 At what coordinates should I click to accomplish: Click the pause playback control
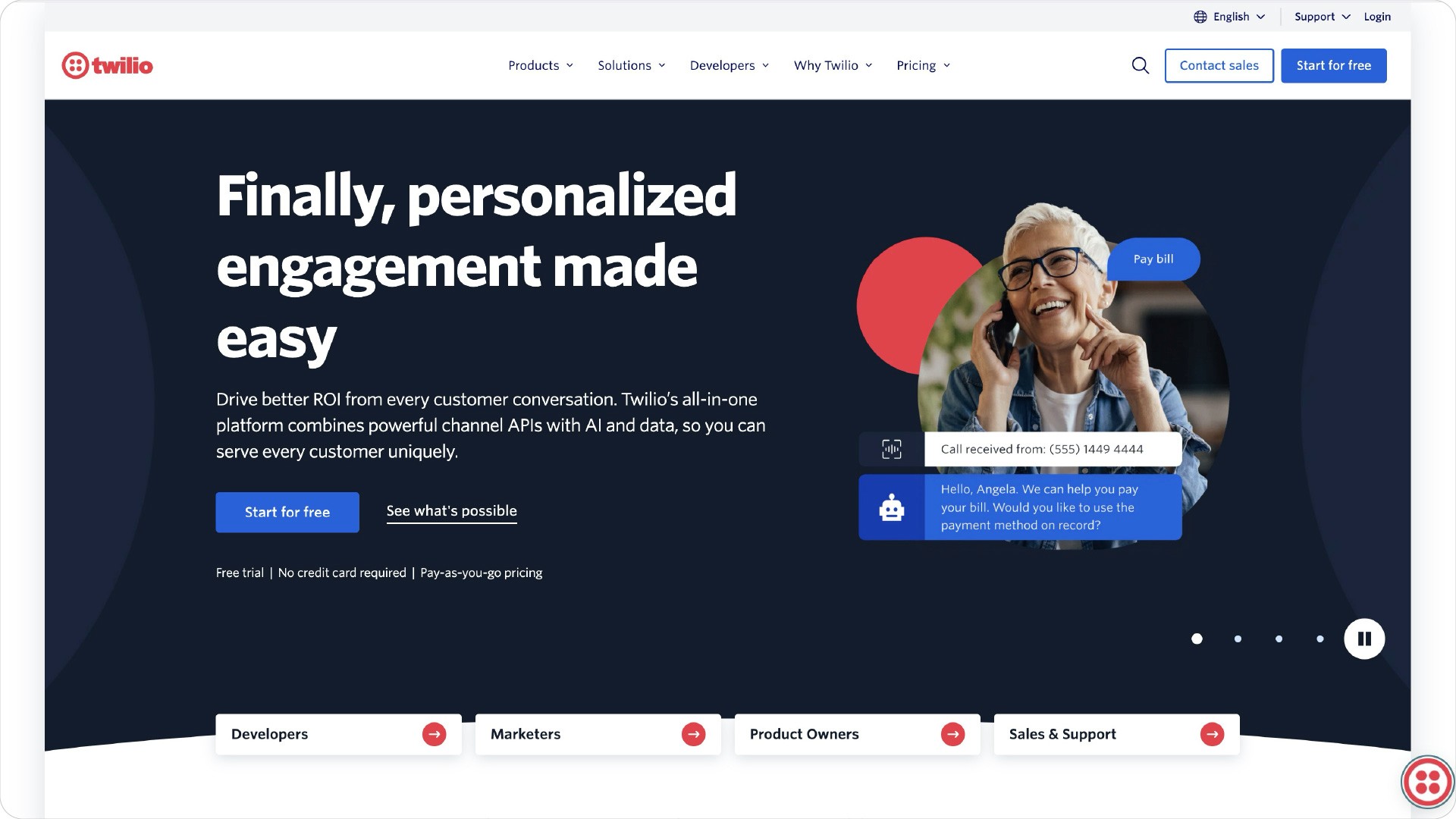1364,638
